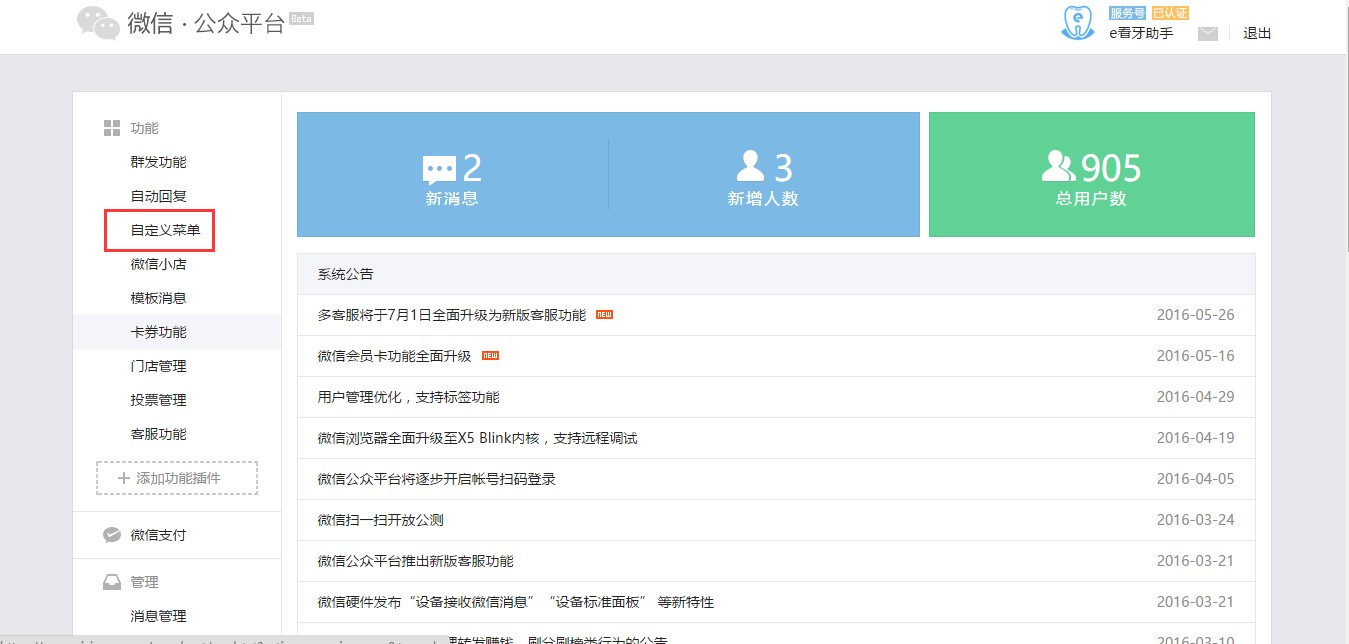Go to 模板消息 in the sidebar
Screen dimensions: 1349x644
coord(158,298)
